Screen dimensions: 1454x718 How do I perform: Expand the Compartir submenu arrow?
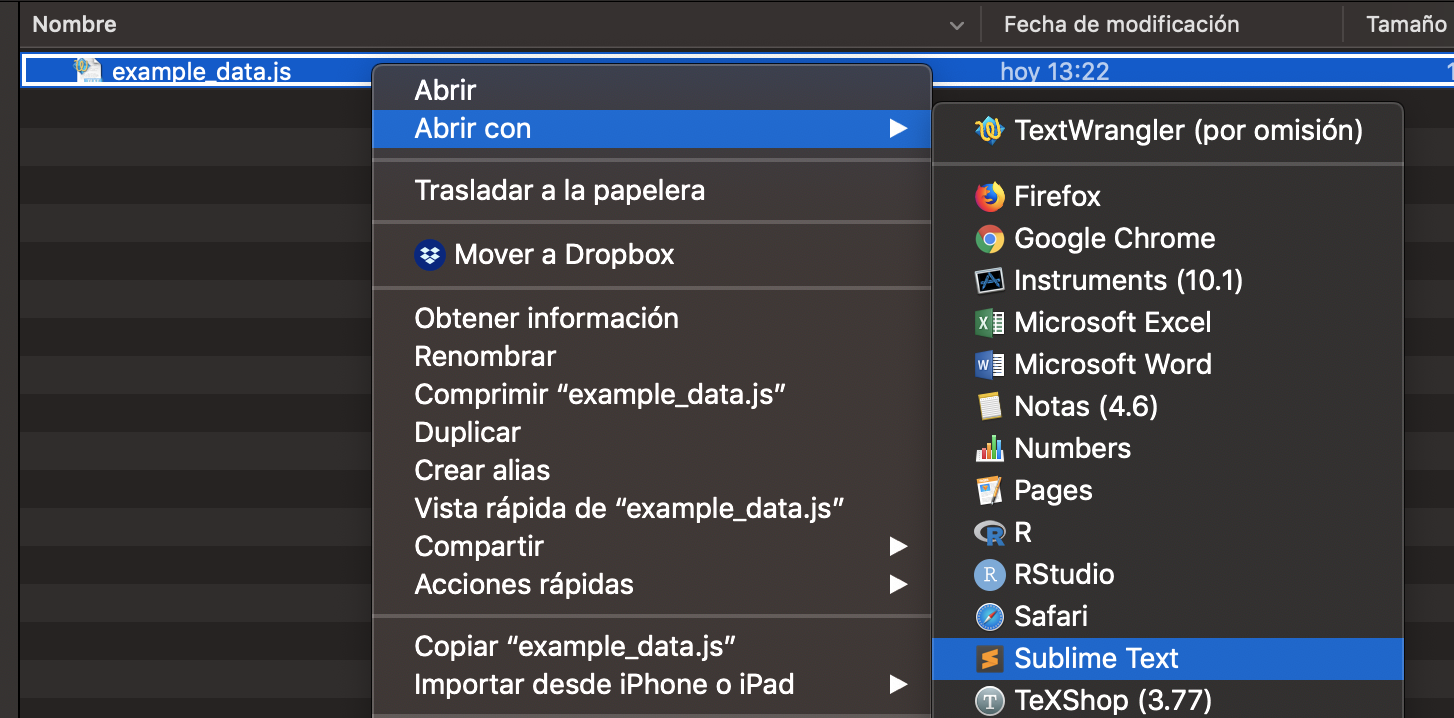[x=898, y=547]
